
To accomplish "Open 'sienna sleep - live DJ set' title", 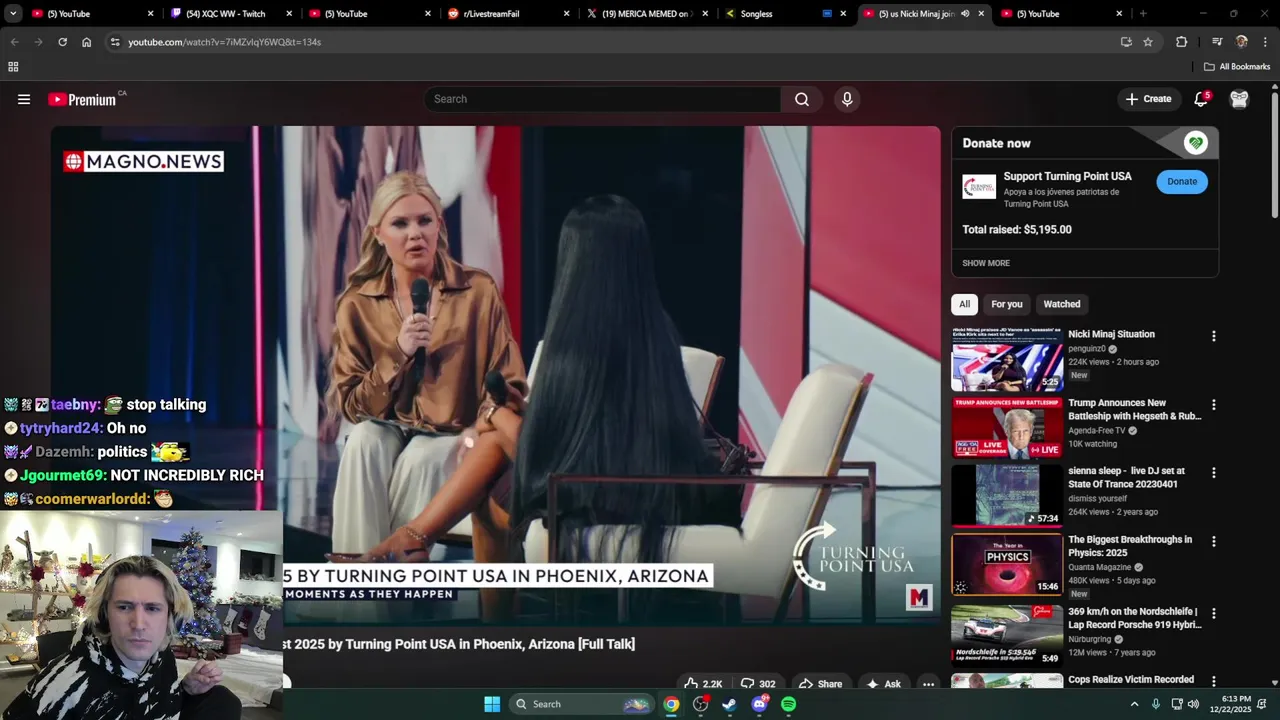I will [1127, 477].
